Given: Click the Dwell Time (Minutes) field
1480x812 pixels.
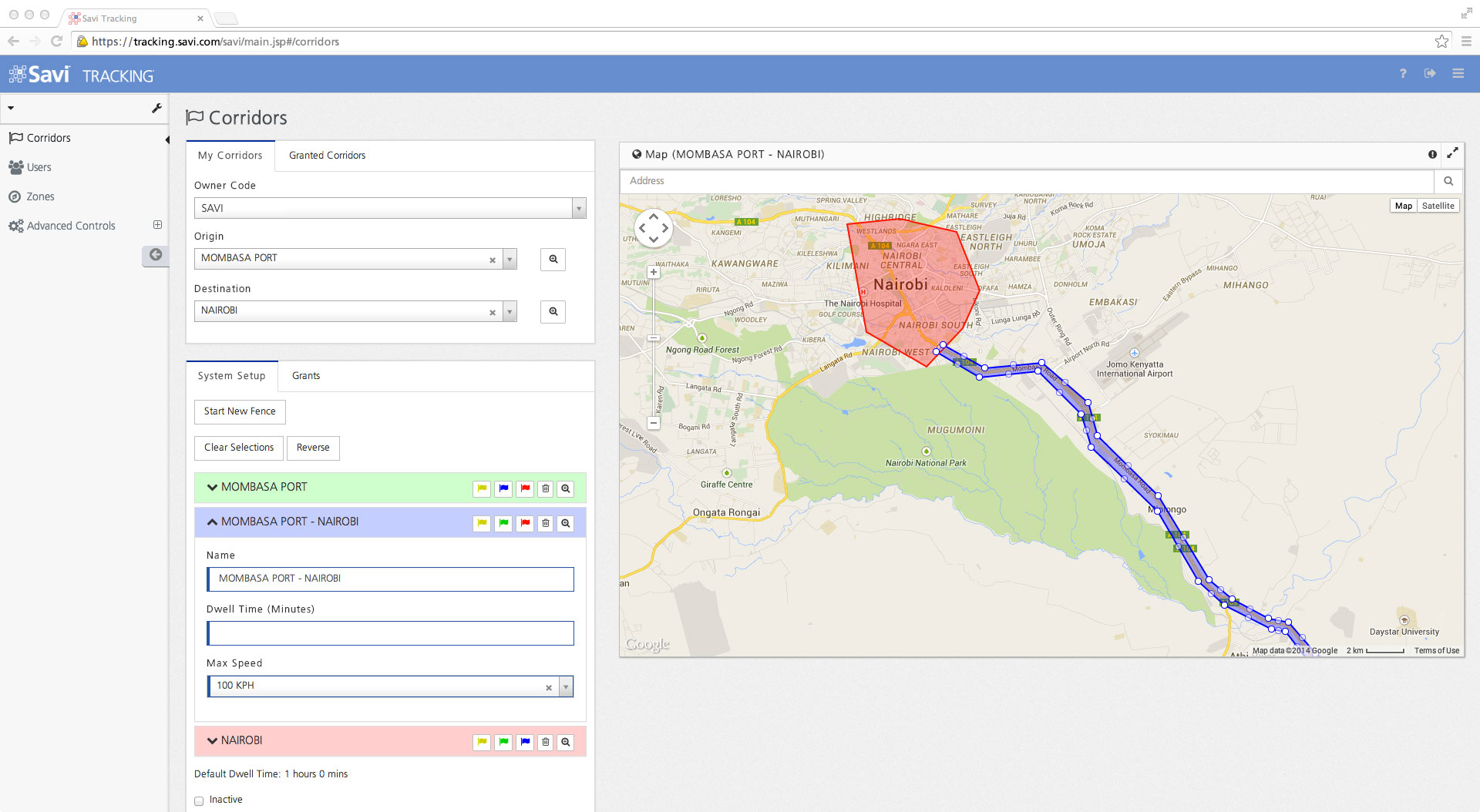Looking at the screenshot, I should [391, 633].
